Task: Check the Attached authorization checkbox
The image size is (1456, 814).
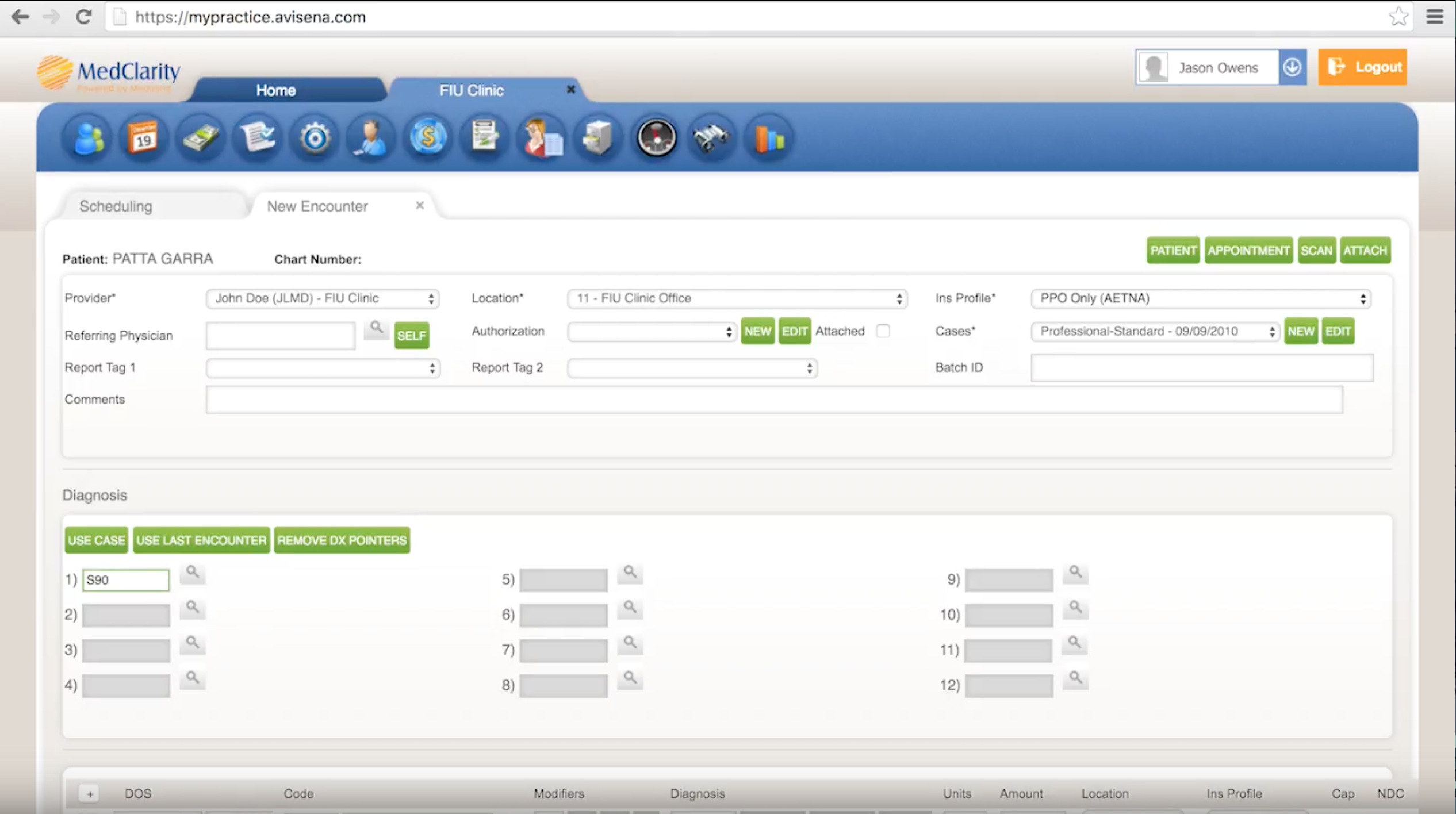Action: [883, 331]
